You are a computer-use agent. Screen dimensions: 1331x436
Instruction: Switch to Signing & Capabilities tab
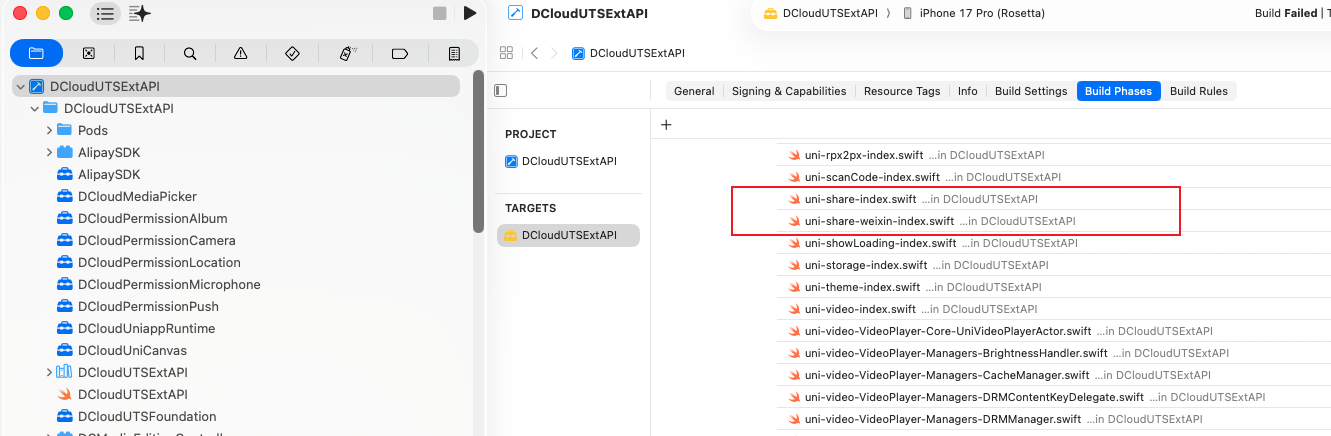coord(789,91)
